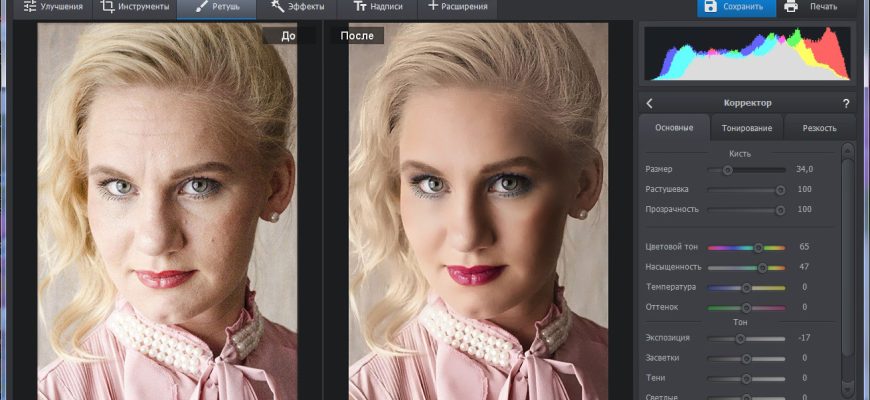870x400 pixels.
Task: Open the Улучшения sliders icon
Action: [29, 7]
